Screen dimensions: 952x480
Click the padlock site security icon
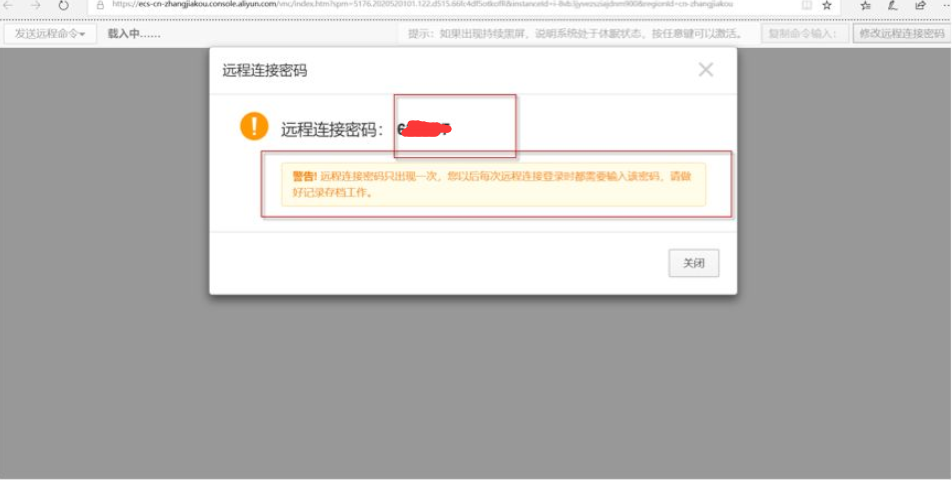[101, 5]
